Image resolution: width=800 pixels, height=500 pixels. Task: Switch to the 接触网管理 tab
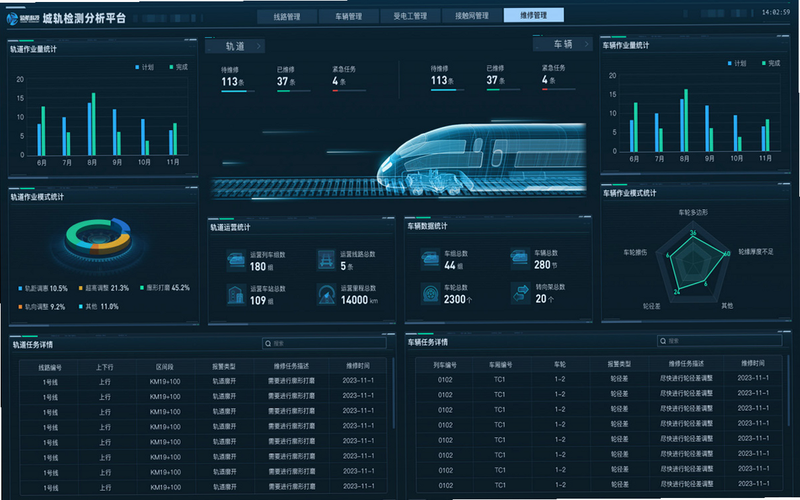[x=472, y=16]
